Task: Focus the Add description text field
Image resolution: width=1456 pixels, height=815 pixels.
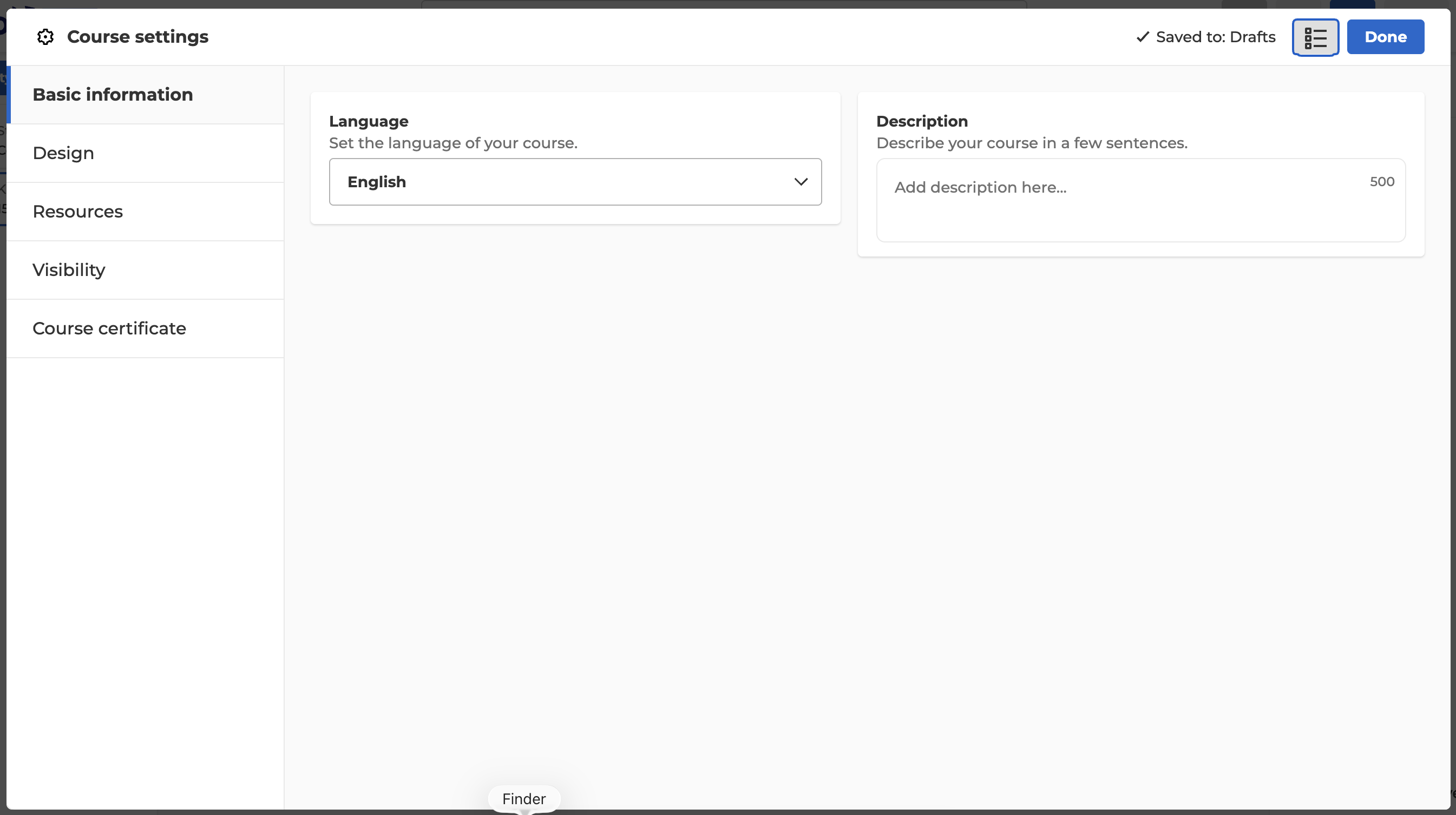Action: (1140, 200)
